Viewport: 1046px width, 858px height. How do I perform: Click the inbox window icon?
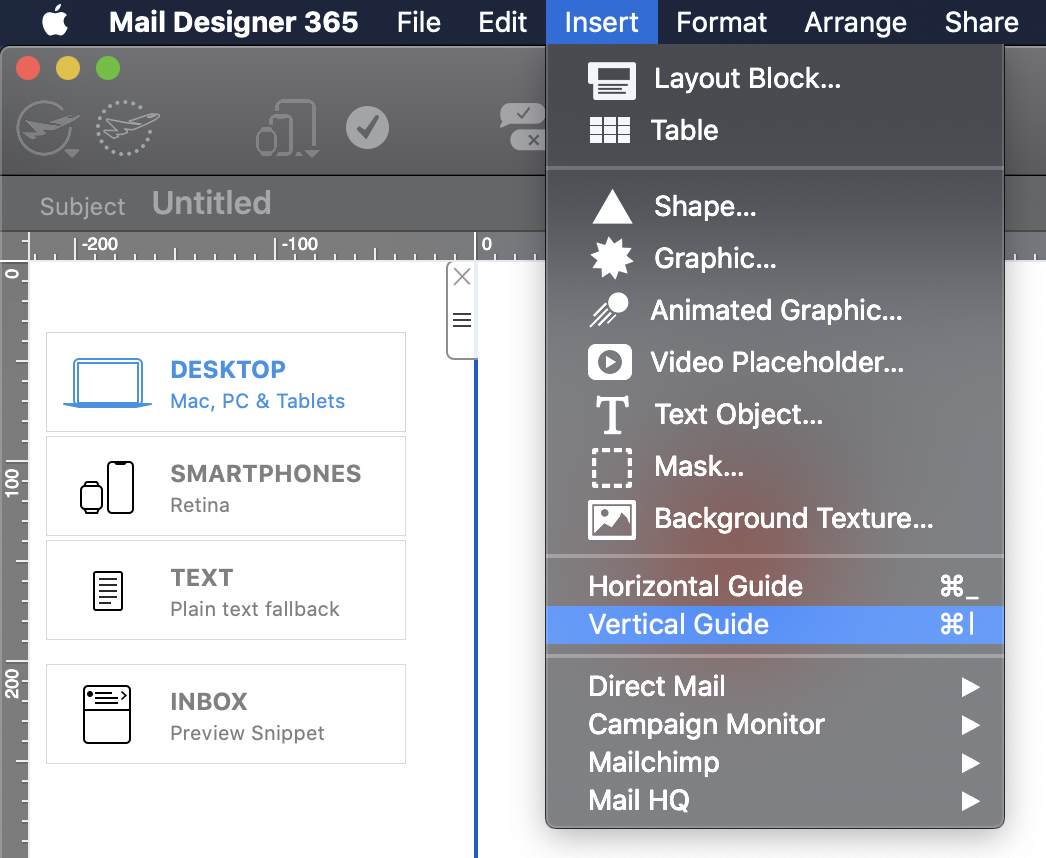pyautogui.click(x=107, y=714)
